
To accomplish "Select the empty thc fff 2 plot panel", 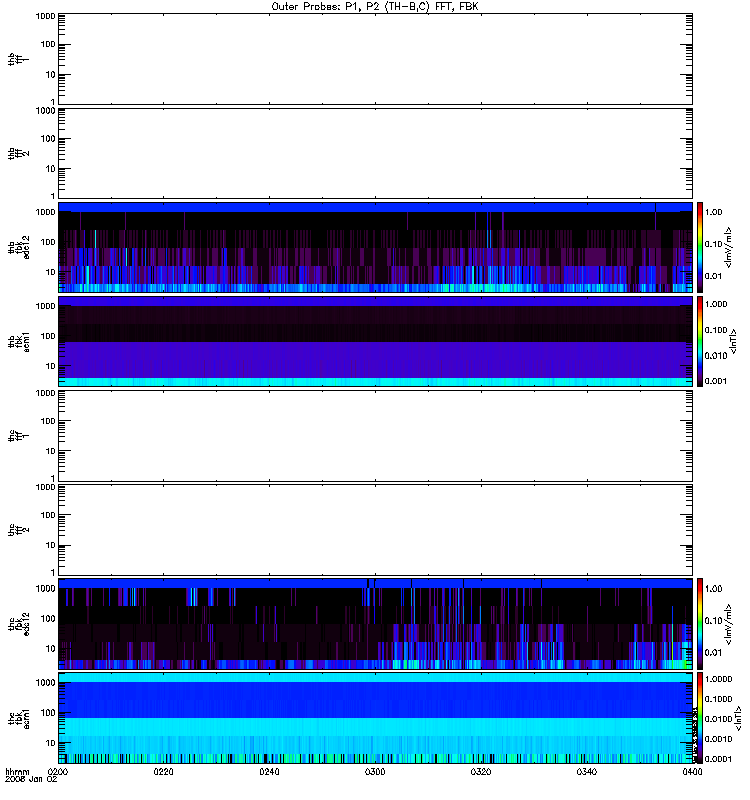I will pos(375,530).
